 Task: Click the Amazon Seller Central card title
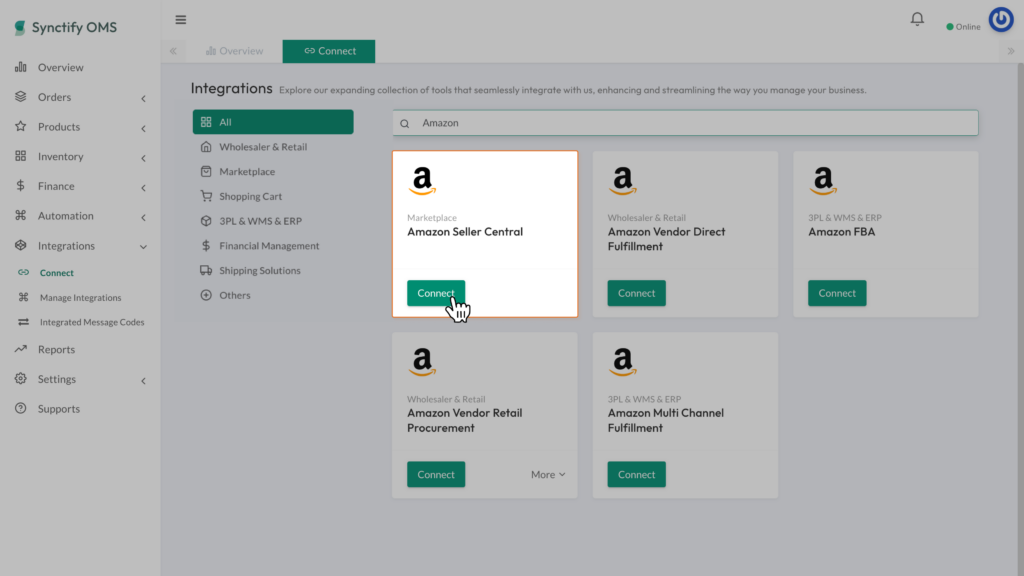click(x=465, y=232)
